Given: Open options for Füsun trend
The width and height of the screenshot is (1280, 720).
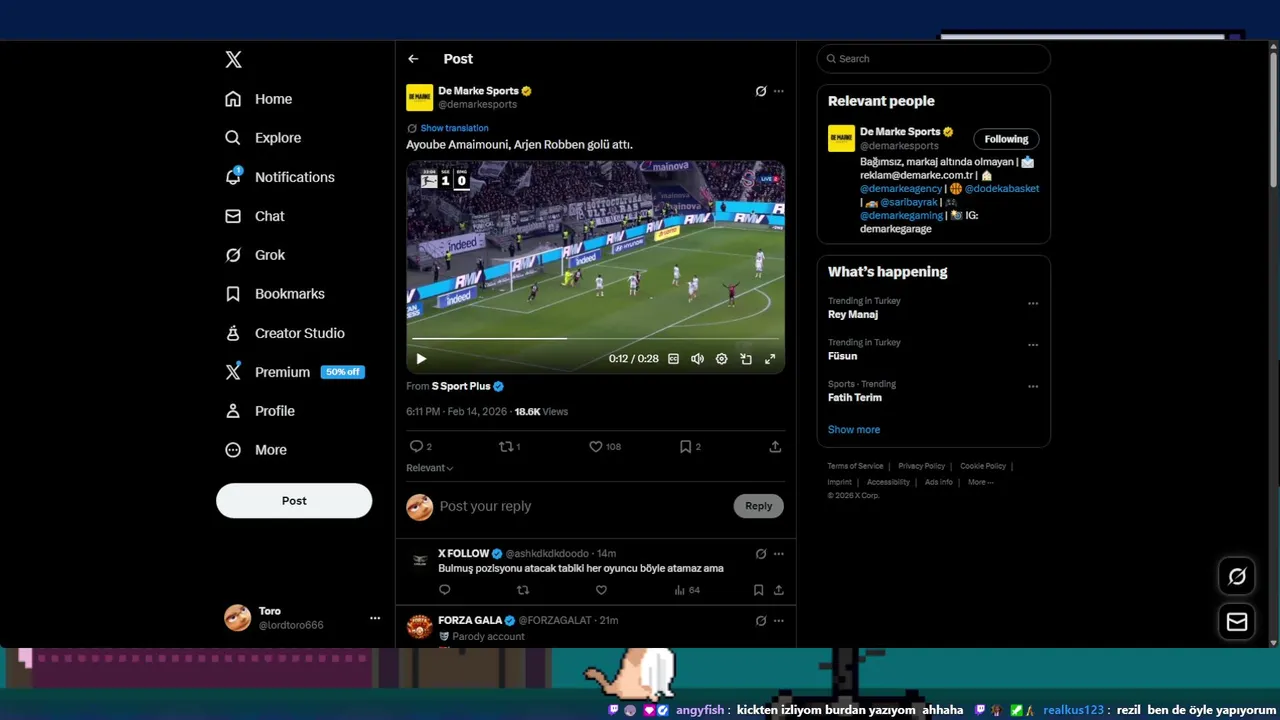Looking at the screenshot, I should point(1033,346).
